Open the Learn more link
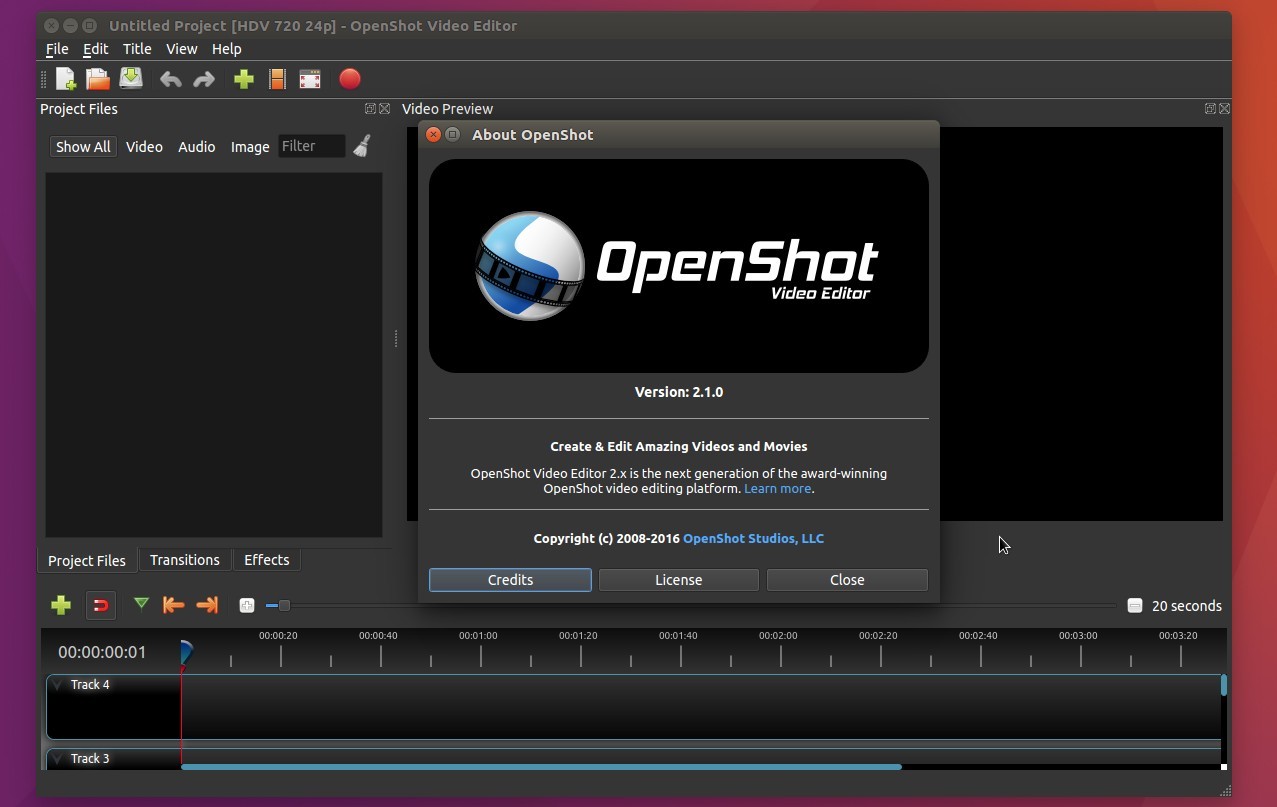1277x807 pixels. pos(776,488)
